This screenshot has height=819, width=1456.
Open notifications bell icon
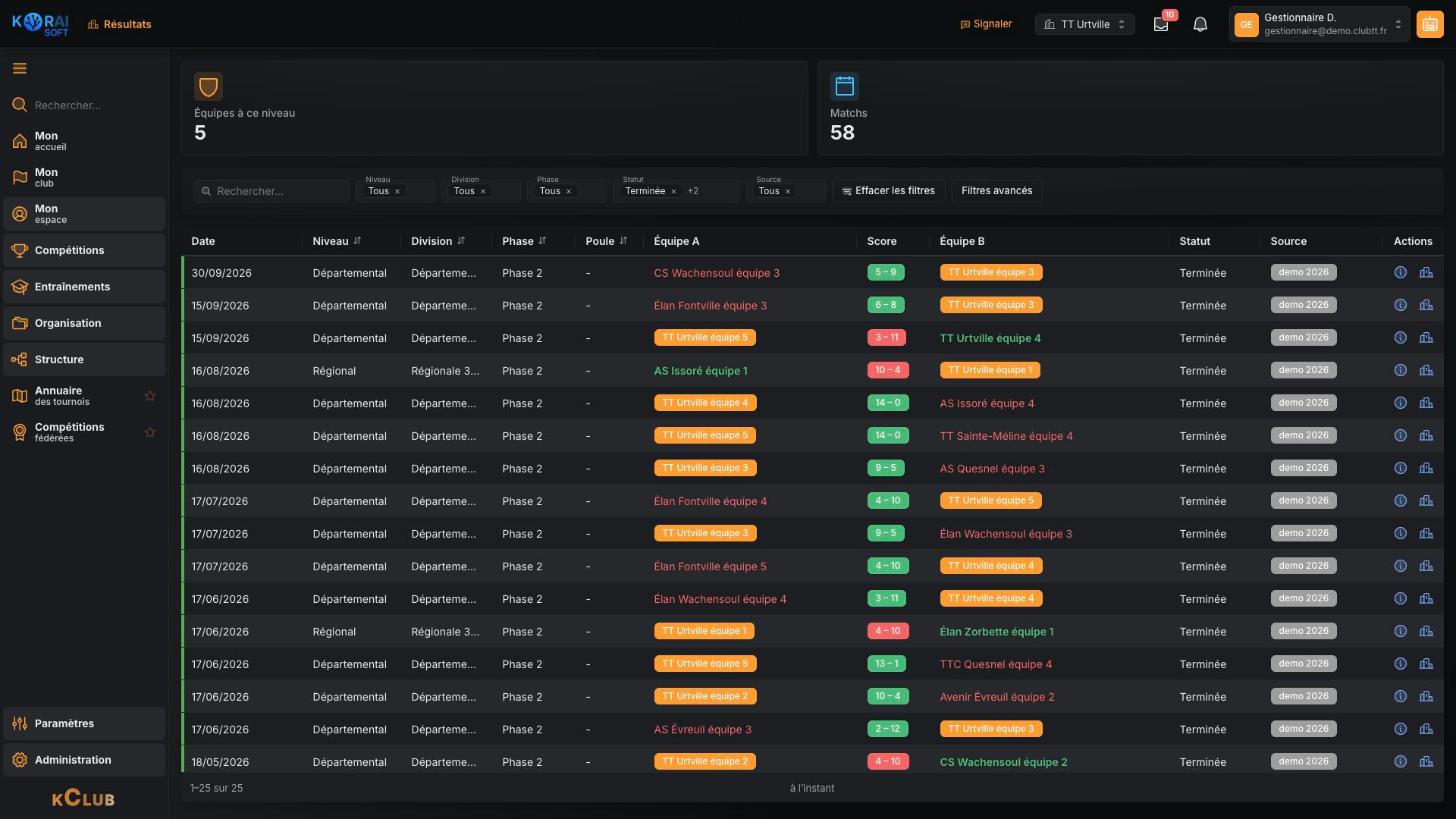tap(1200, 24)
